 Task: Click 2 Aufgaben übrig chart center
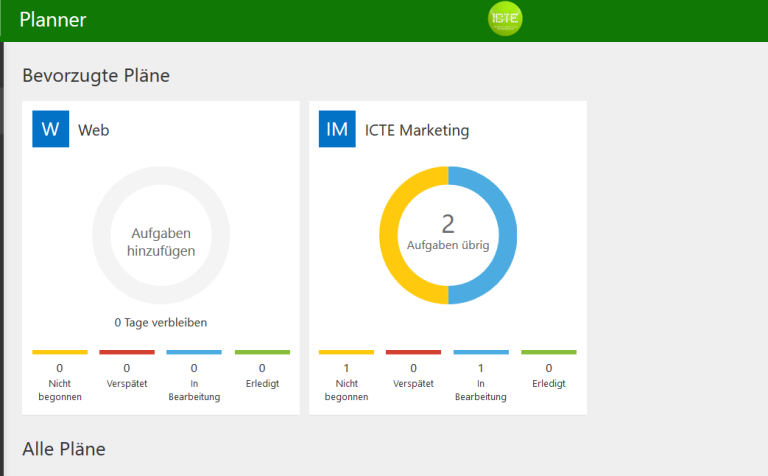(448, 232)
